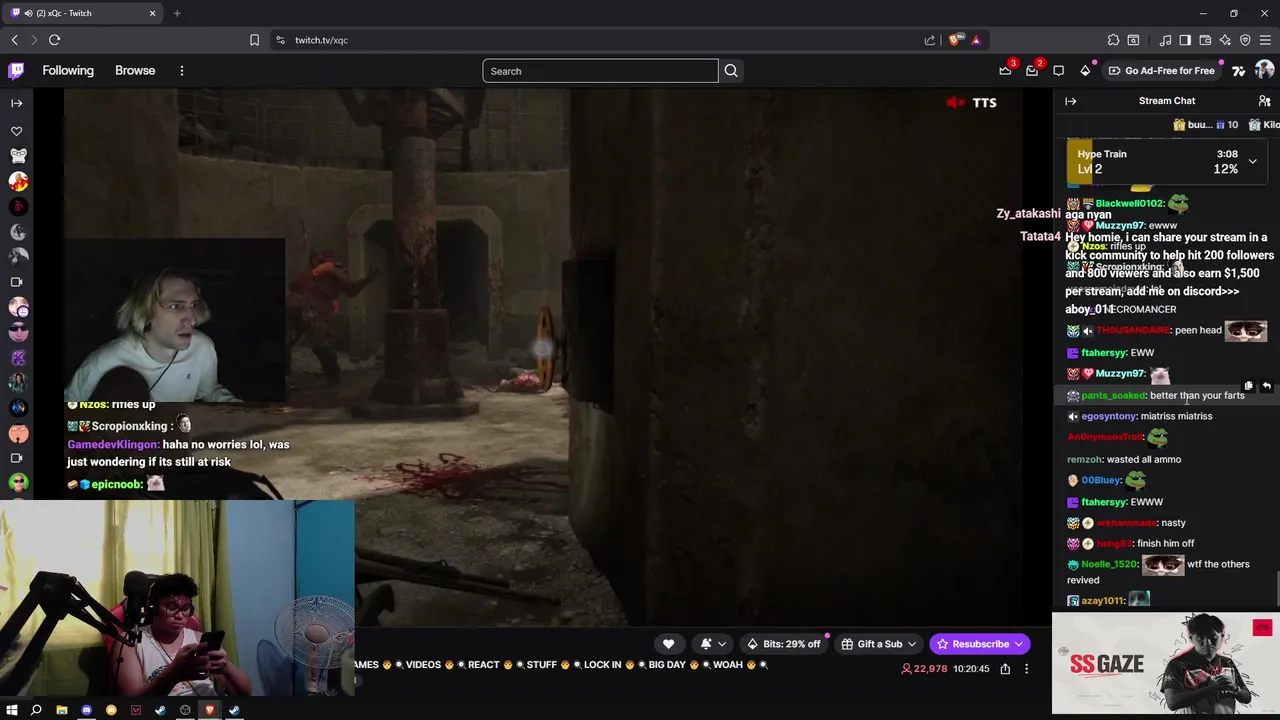Open the Twitch home logo
The width and height of the screenshot is (1280, 720).
click(16, 70)
